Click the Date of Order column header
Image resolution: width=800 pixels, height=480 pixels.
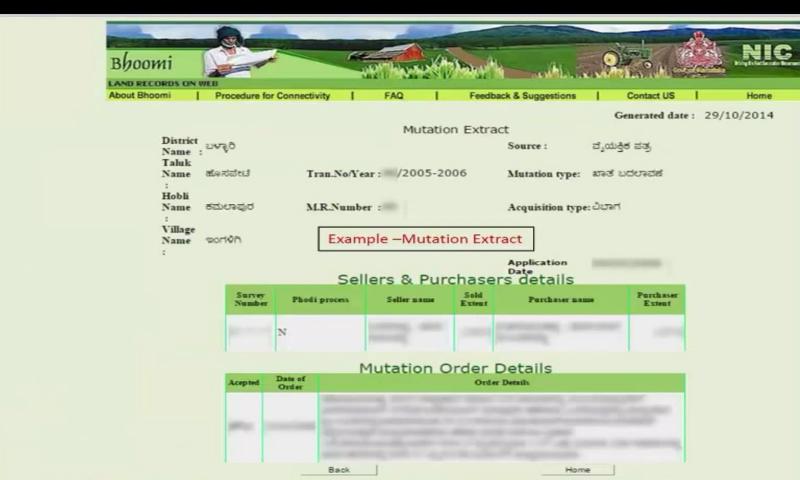(x=290, y=383)
